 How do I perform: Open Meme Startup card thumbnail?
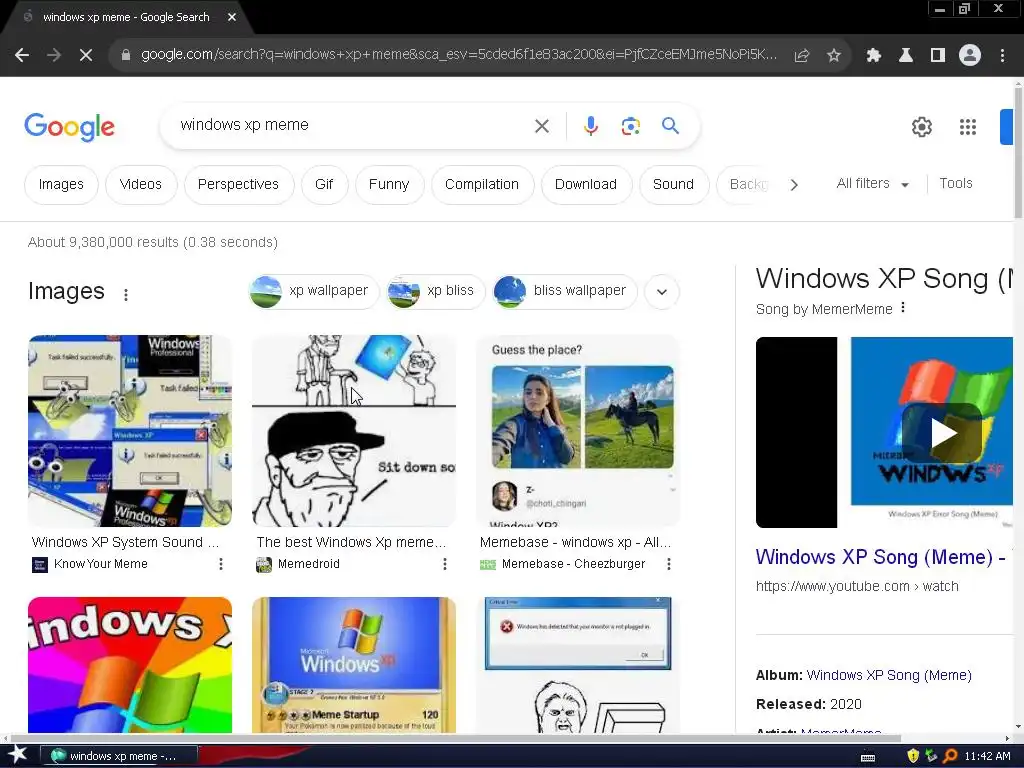pos(354,665)
